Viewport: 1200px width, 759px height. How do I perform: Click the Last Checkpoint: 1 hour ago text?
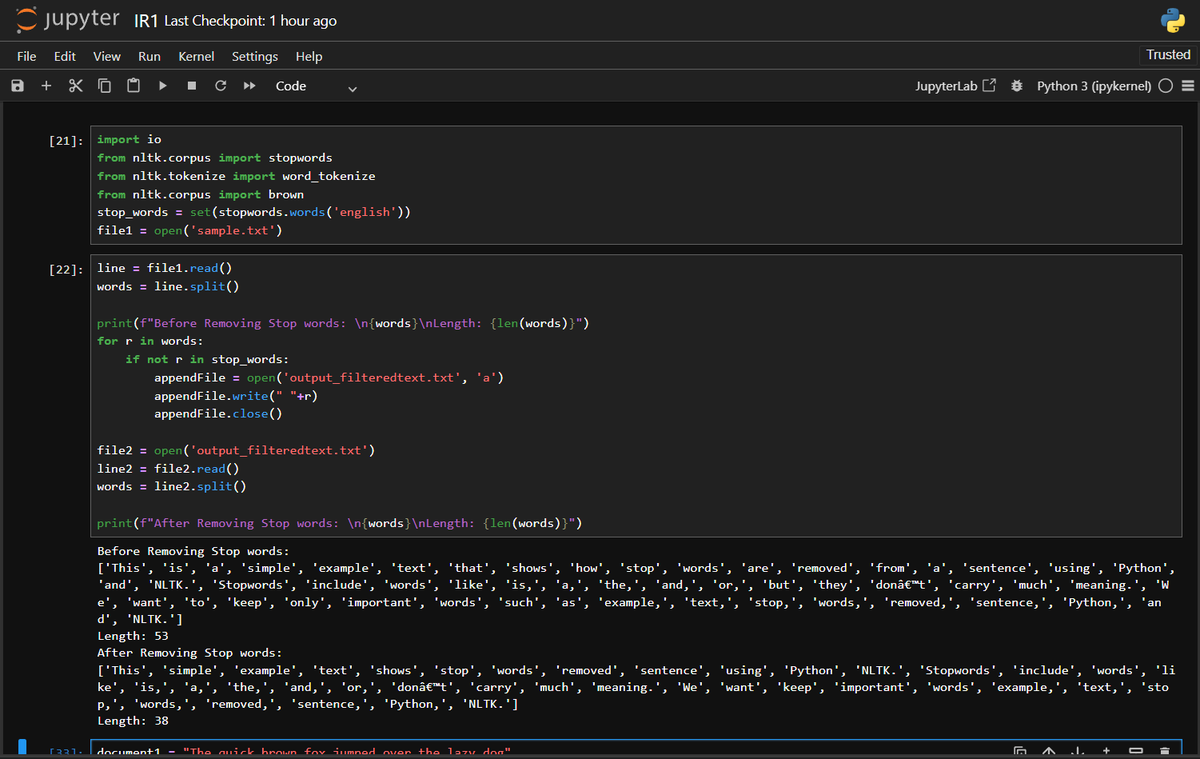(x=250, y=21)
